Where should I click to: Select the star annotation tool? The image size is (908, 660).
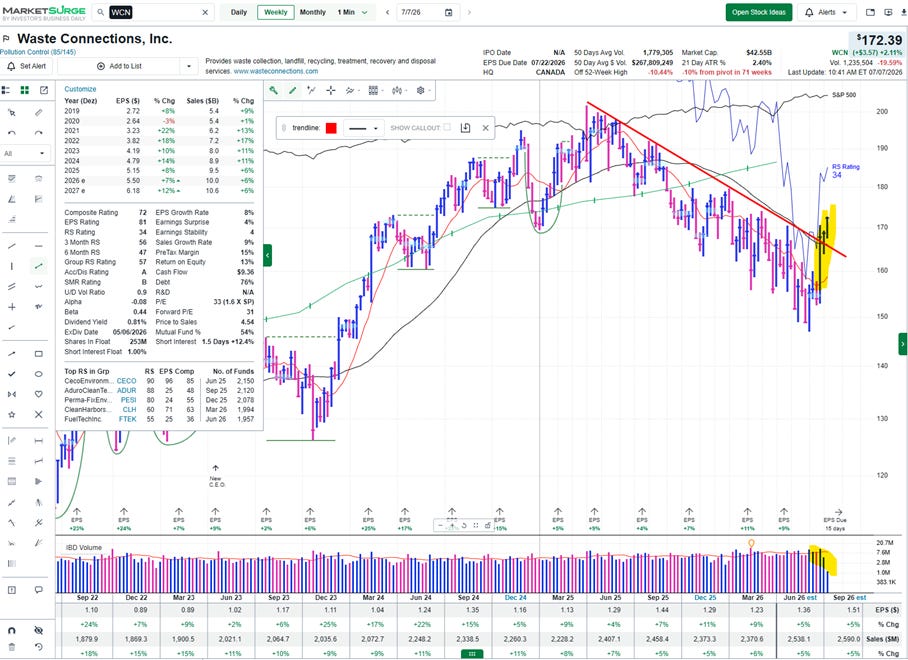[x=12, y=415]
